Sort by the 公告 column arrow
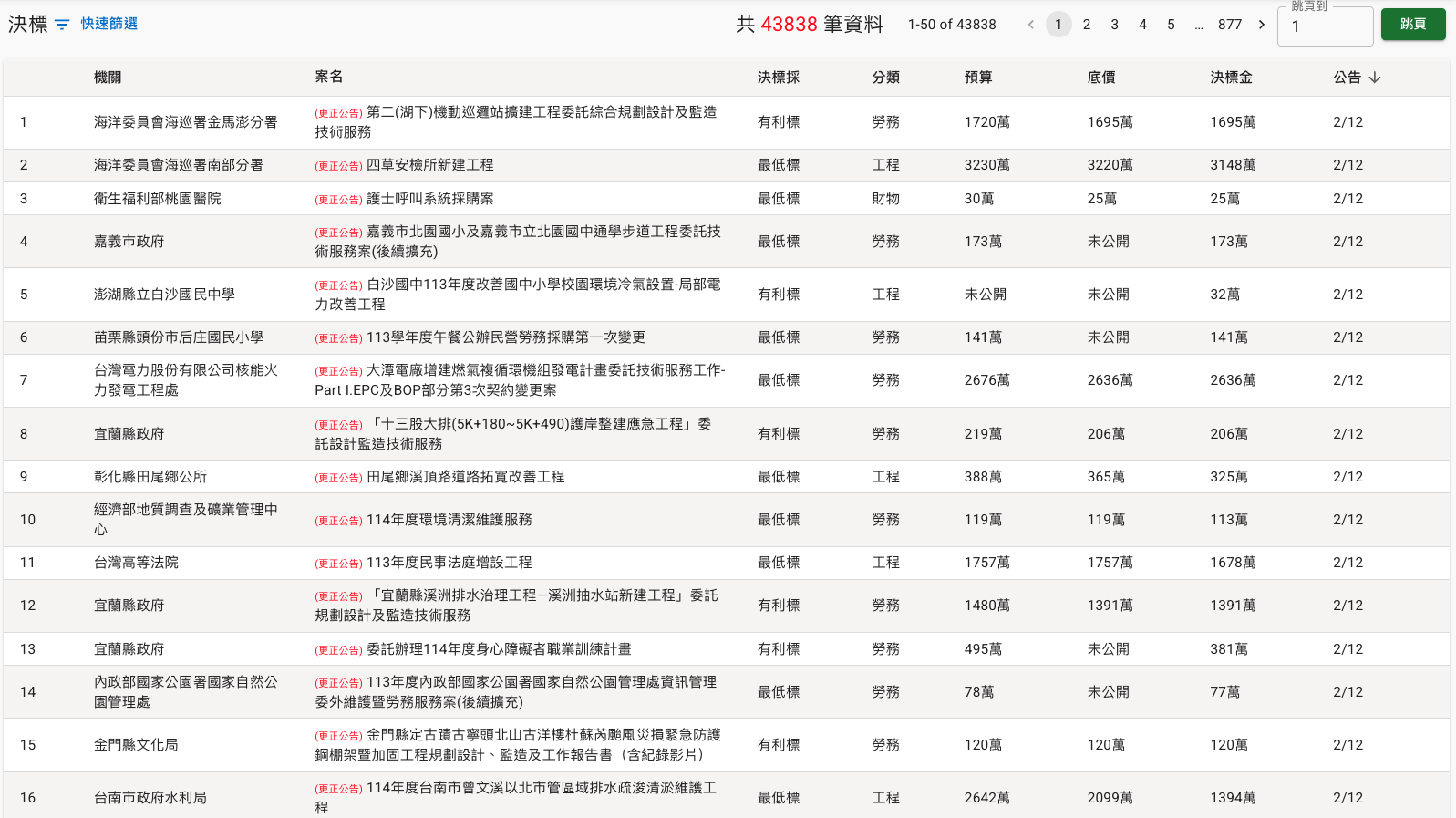 coord(1375,78)
